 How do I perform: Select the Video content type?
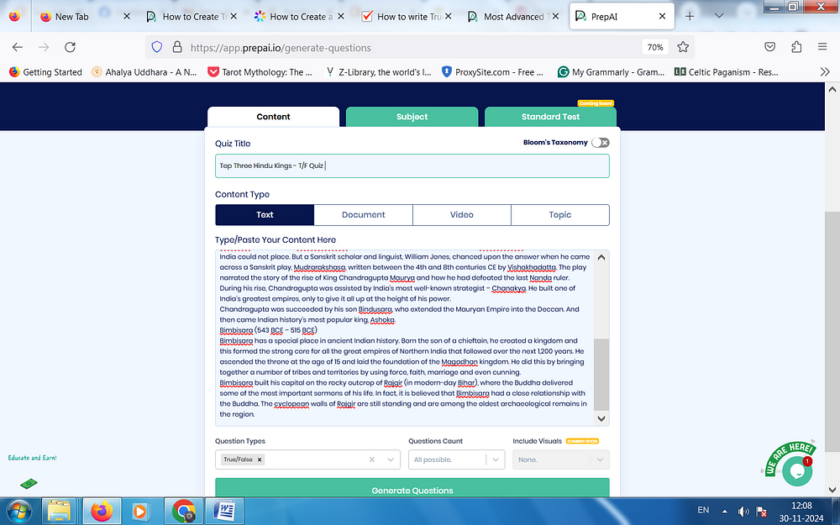point(461,215)
